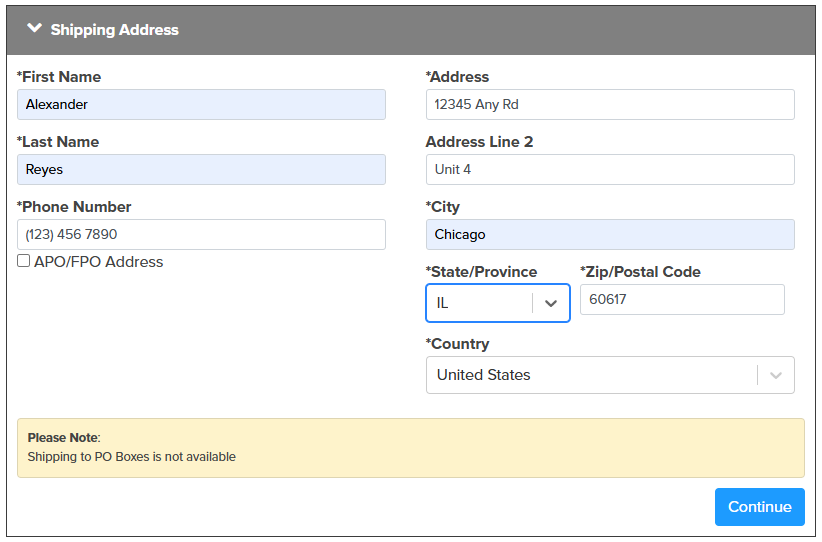Focus the Zip/Postal Code field
Screen dimensions: 822x542
click(682, 299)
